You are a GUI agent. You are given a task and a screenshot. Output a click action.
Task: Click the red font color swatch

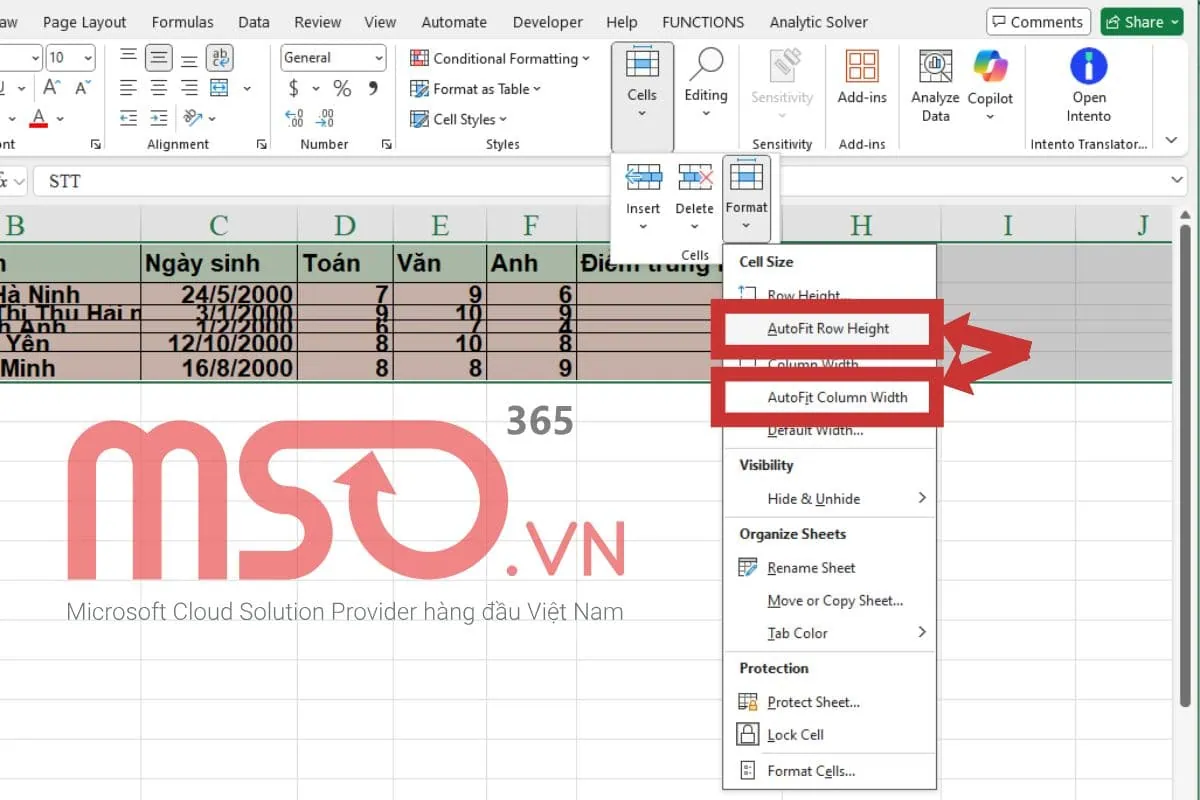[x=38, y=119]
